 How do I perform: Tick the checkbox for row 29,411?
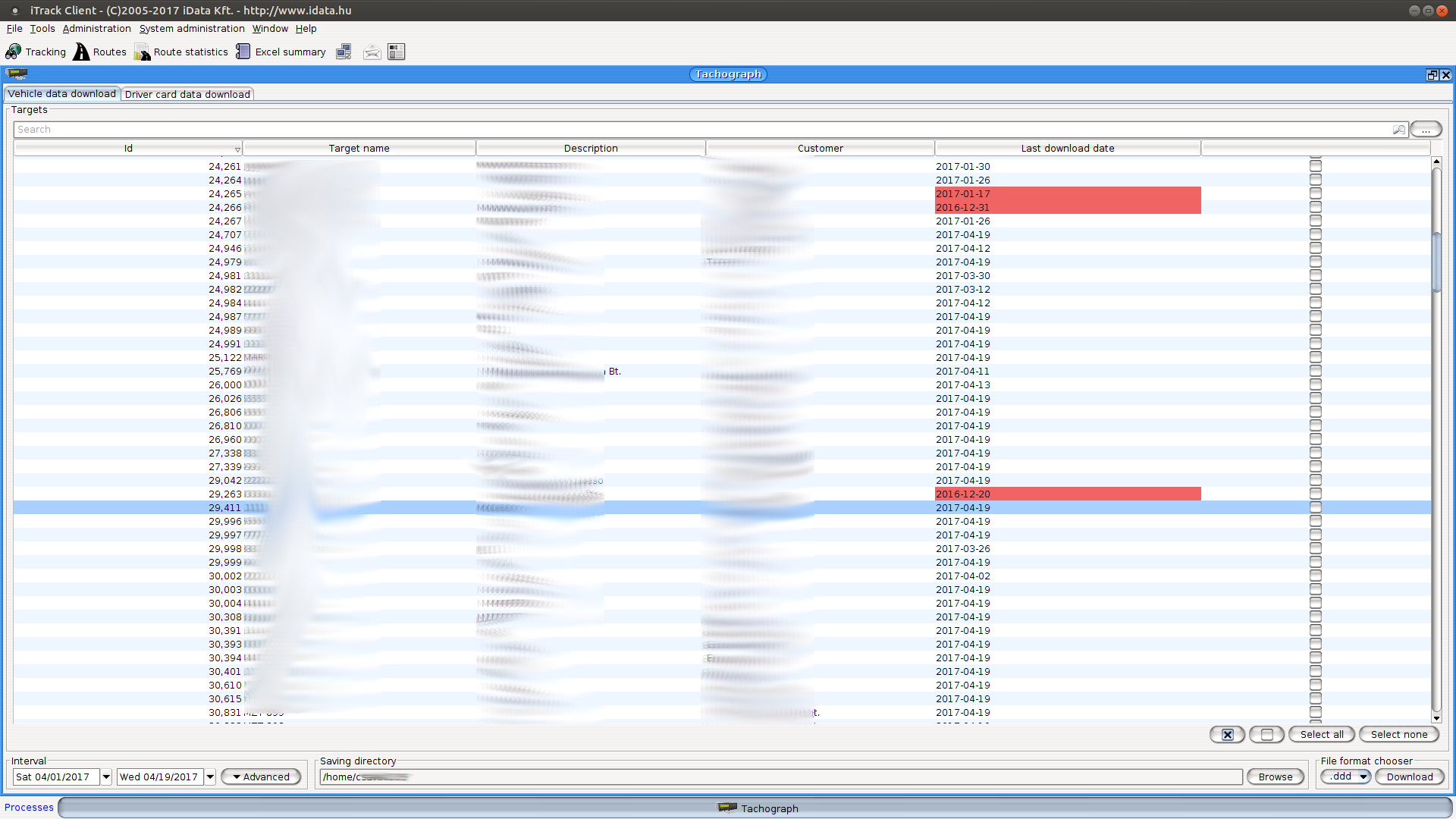(1315, 508)
